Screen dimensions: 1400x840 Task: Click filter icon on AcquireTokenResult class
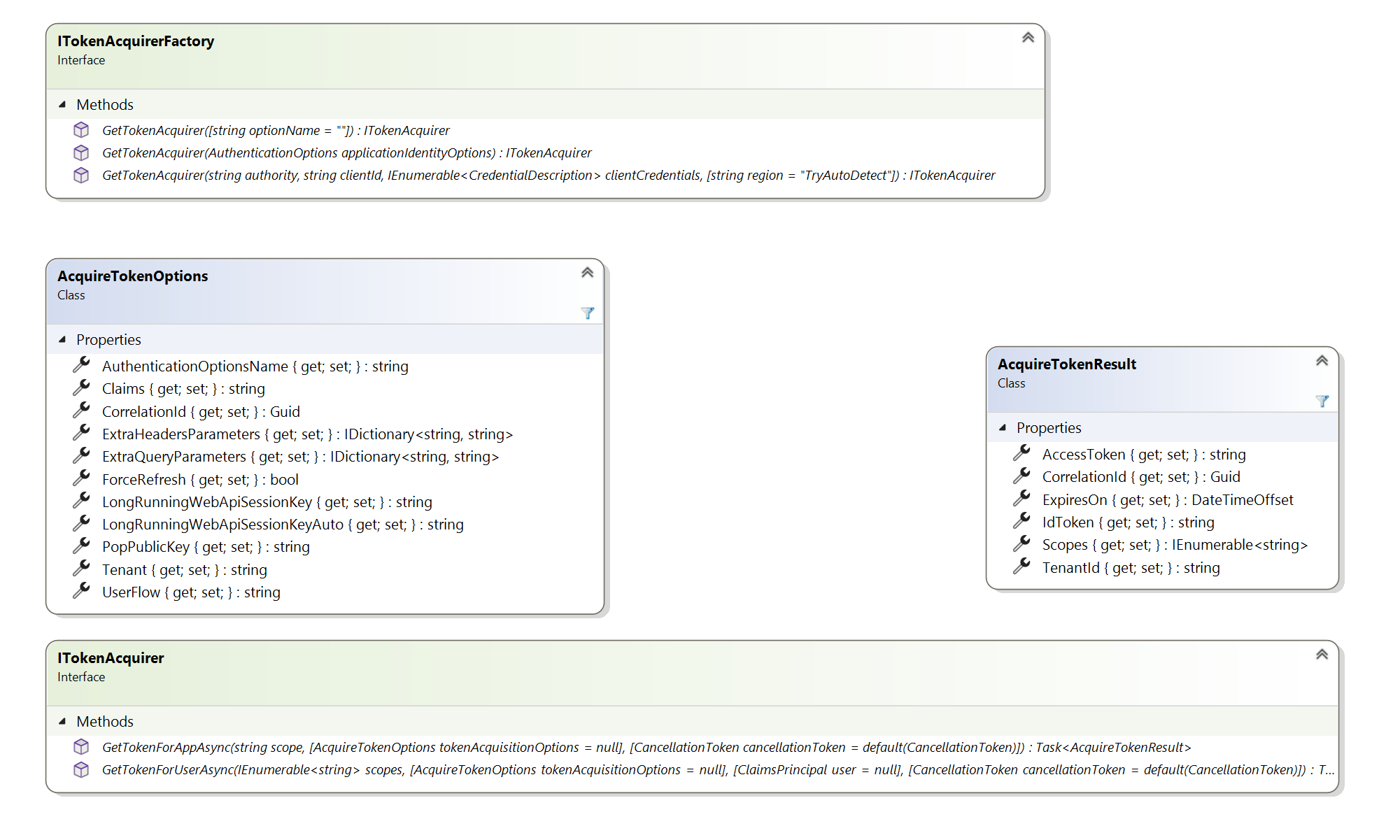[x=1322, y=401]
